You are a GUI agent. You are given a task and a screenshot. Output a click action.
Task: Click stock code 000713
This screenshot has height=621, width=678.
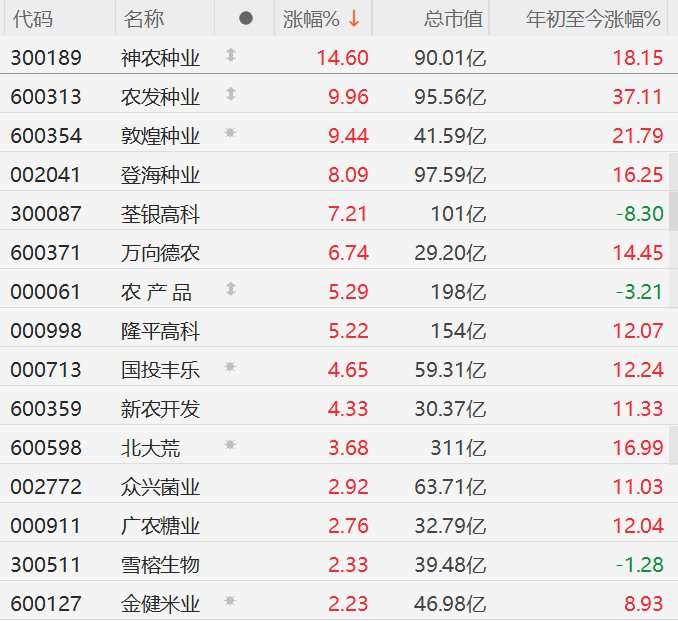click(x=46, y=371)
